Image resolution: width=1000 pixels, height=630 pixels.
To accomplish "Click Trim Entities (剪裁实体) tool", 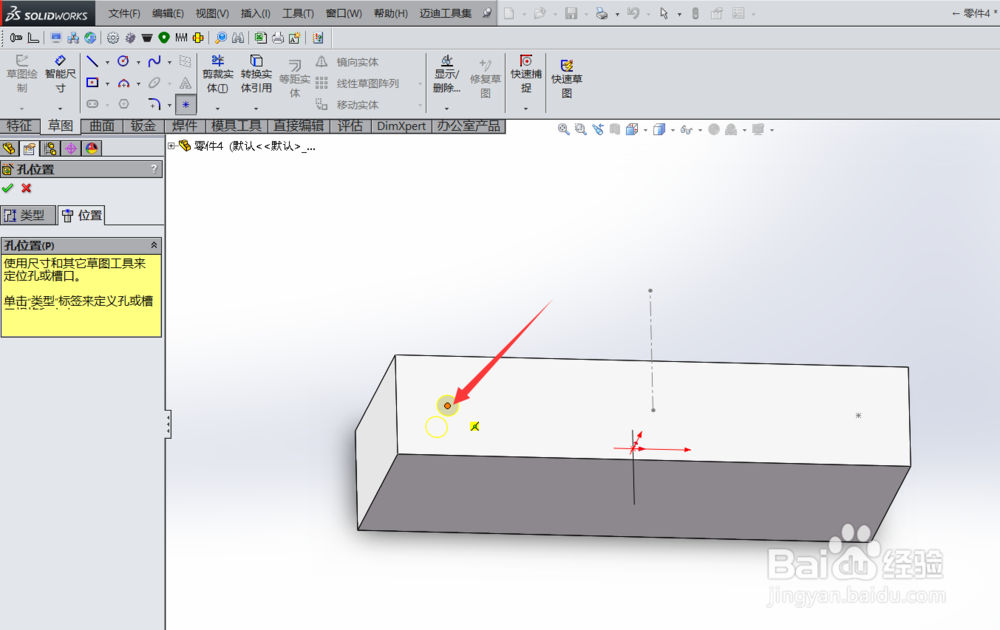I will pyautogui.click(x=217, y=74).
